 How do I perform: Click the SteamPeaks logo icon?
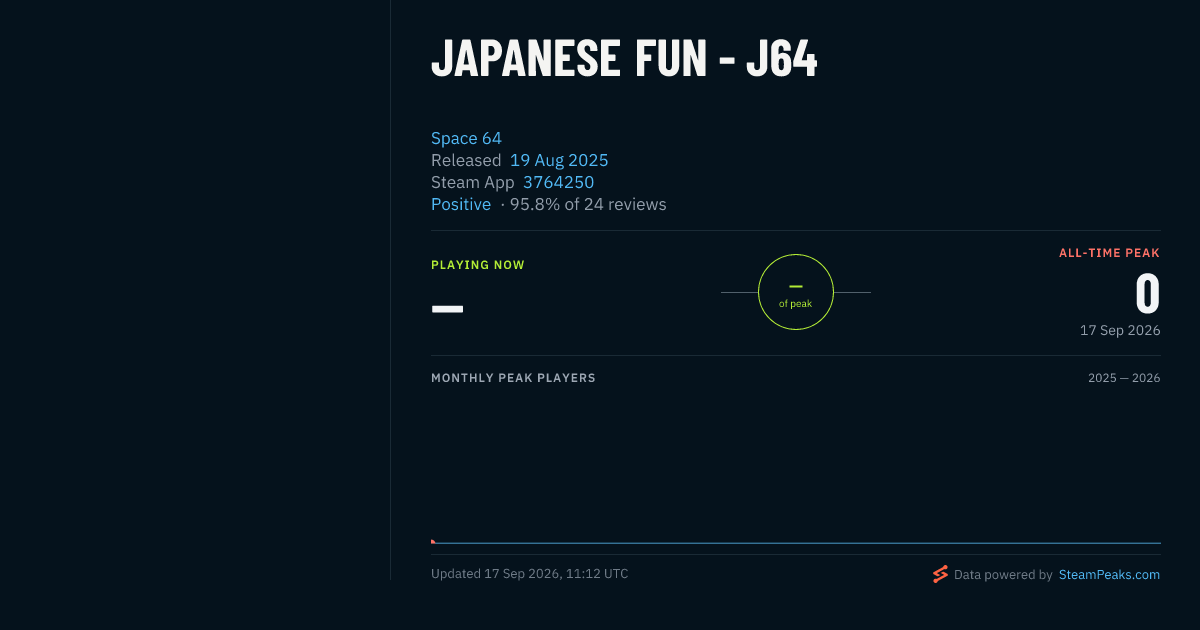coord(940,574)
